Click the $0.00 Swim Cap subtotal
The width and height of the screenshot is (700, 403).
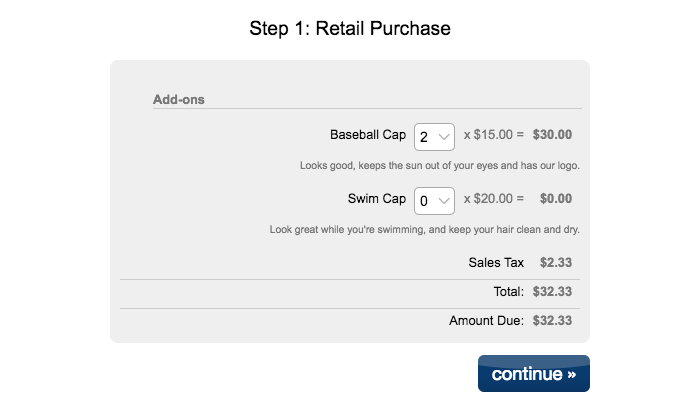[555, 199]
